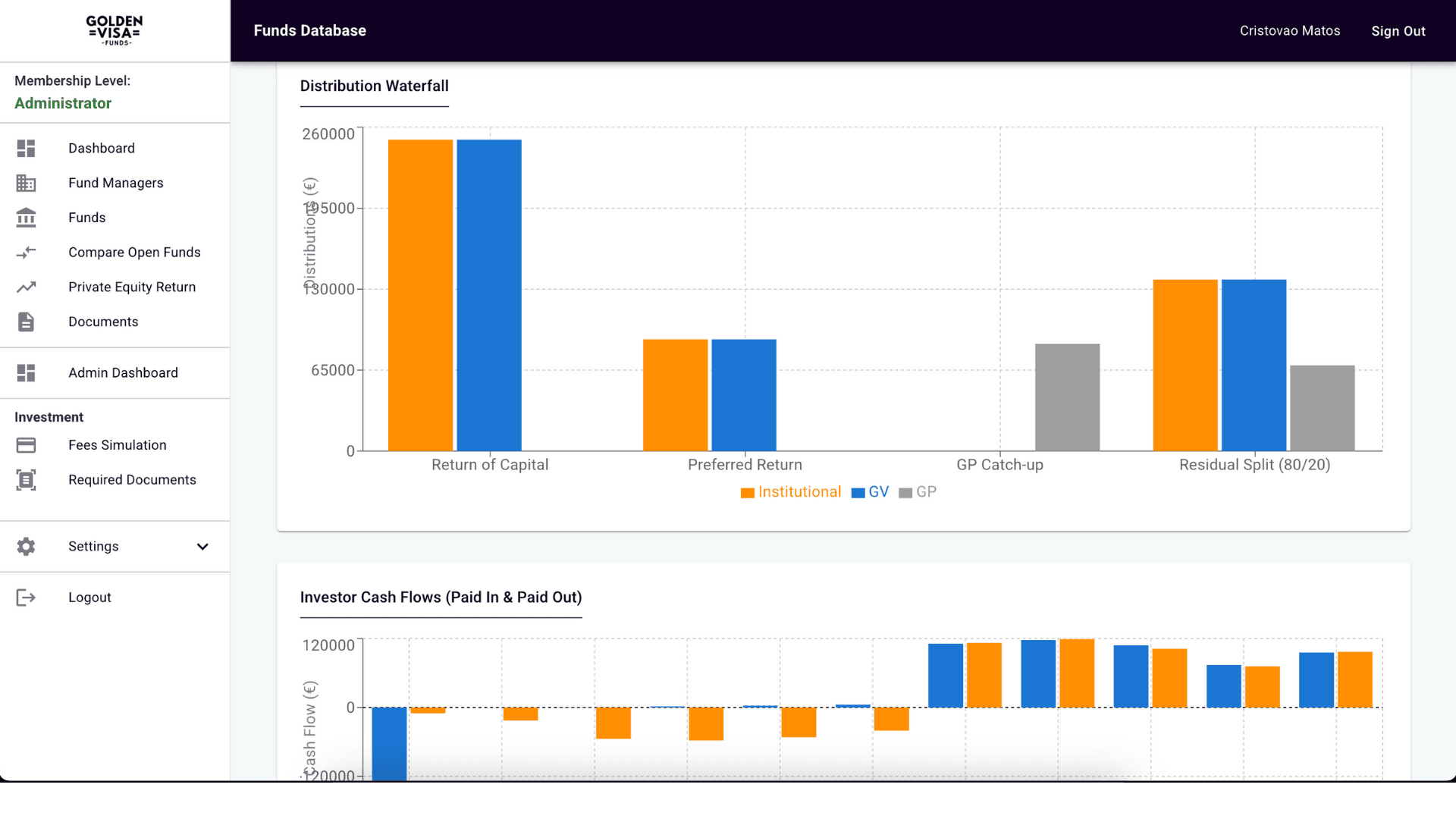Click the Institutional Residual Split bar
This screenshot has height=819, width=1456.
pyautogui.click(x=1185, y=366)
